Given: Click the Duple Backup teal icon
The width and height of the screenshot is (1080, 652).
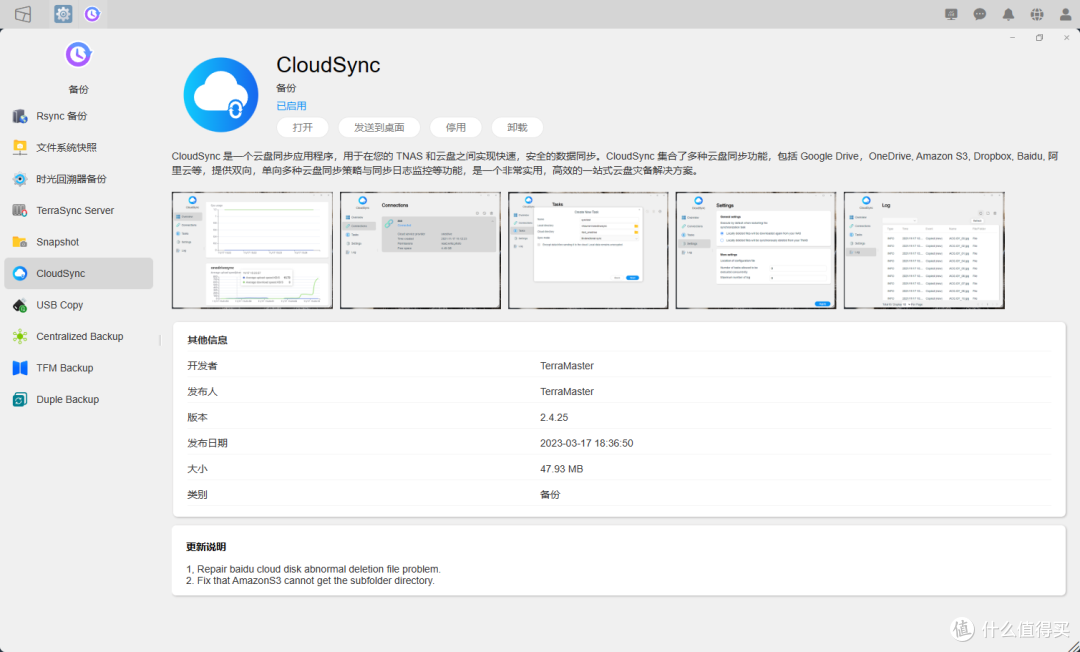Looking at the screenshot, I should click(20, 399).
